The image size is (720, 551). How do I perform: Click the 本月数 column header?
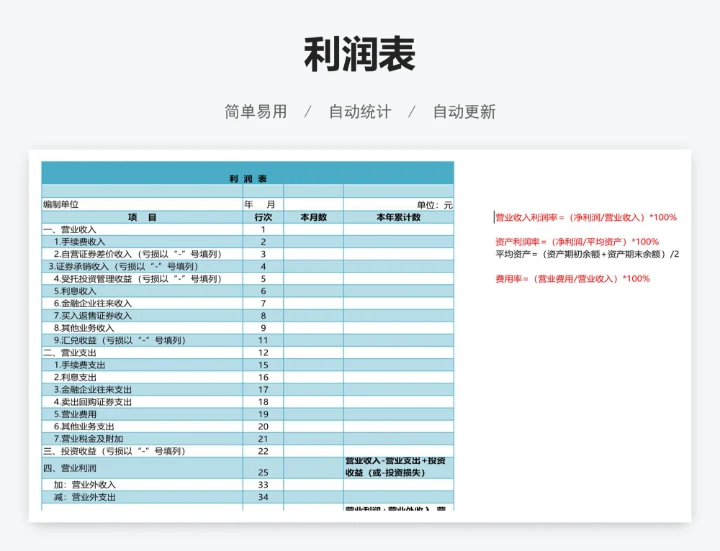pyautogui.click(x=313, y=217)
